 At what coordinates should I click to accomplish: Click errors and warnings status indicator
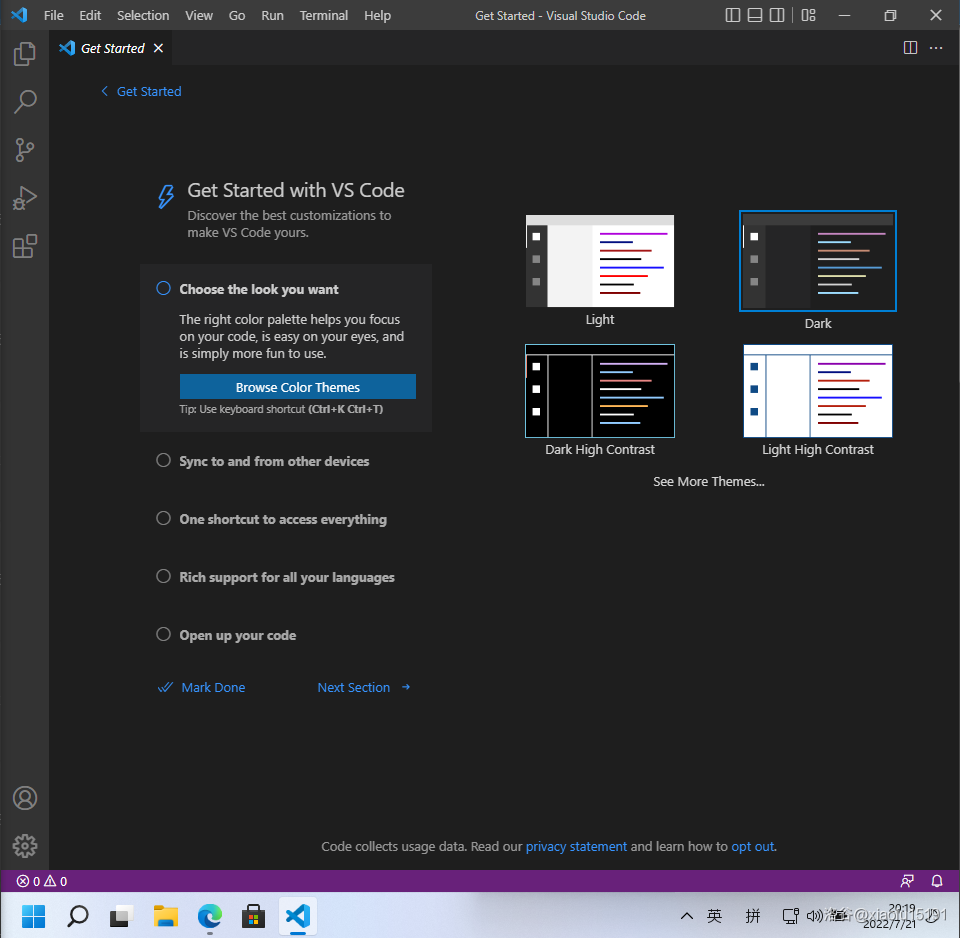tap(42, 881)
